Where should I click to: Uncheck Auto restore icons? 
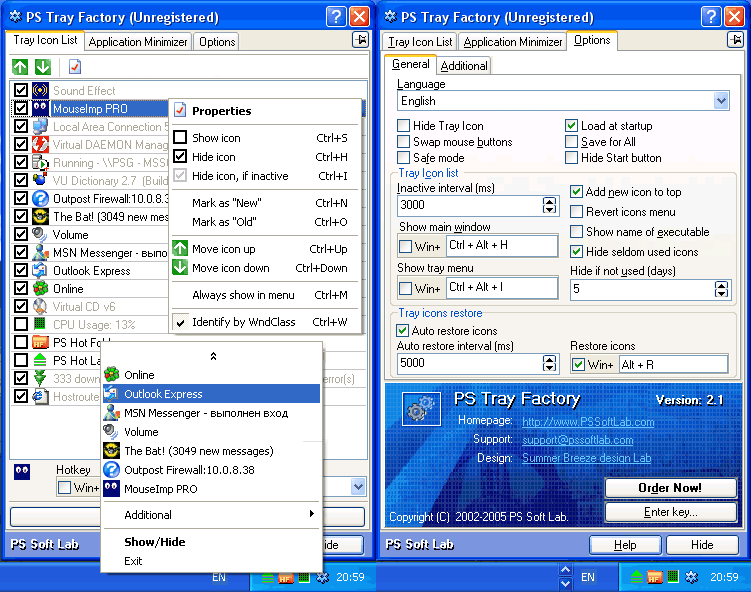tap(403, 330)
